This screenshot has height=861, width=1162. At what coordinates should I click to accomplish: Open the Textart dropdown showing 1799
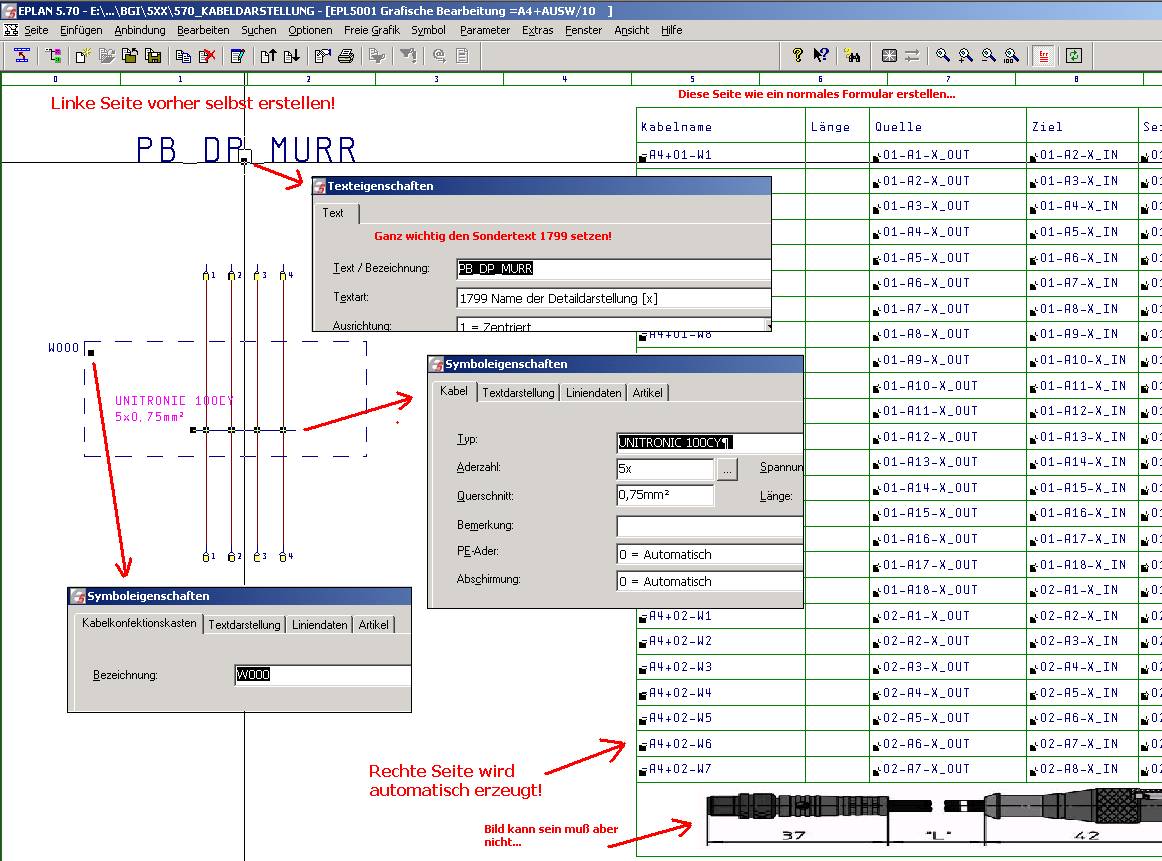tap(613, 298)
